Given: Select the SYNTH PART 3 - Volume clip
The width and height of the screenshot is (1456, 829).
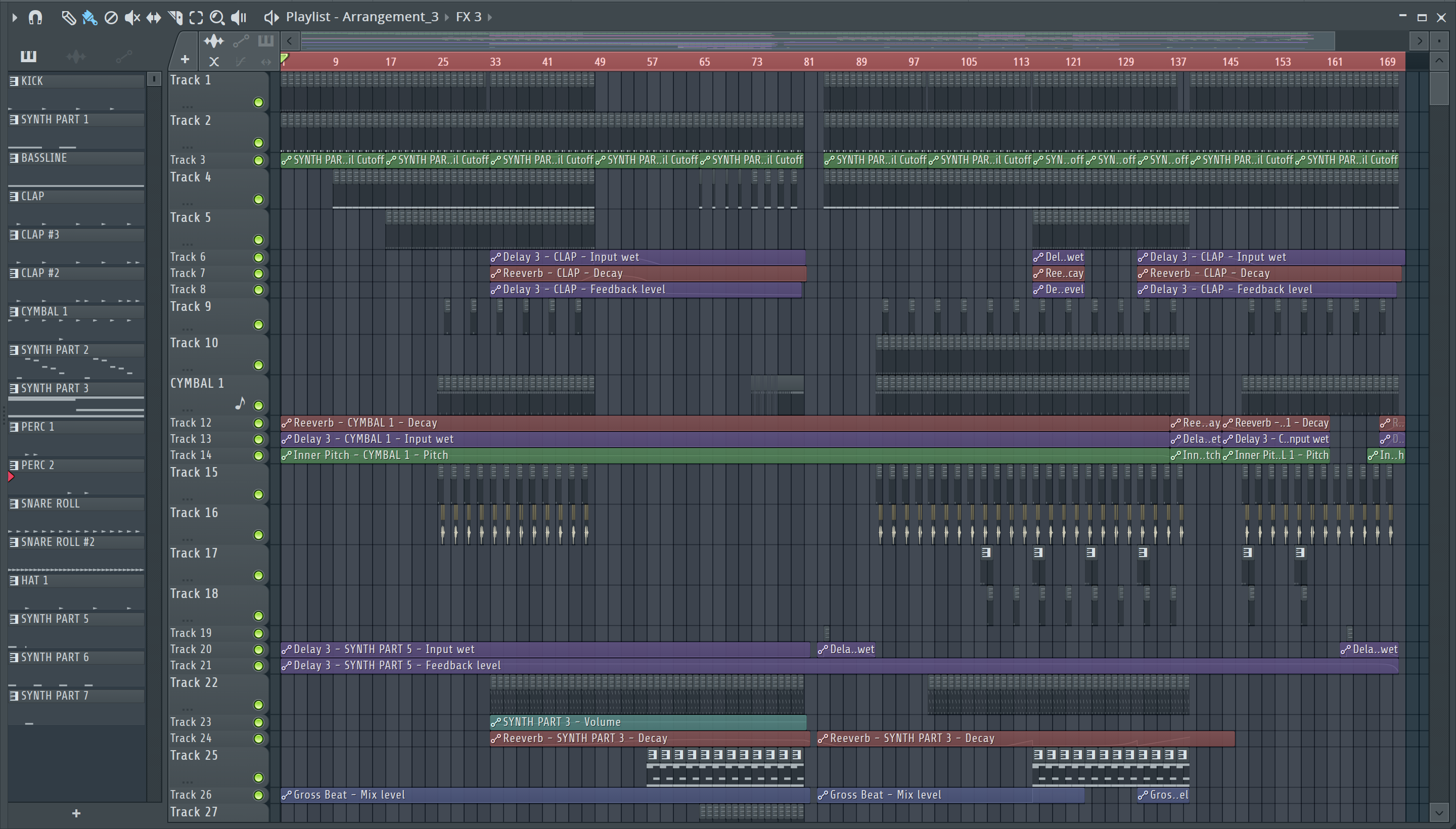Looking at the screenshot, I should tap(648, 722).
